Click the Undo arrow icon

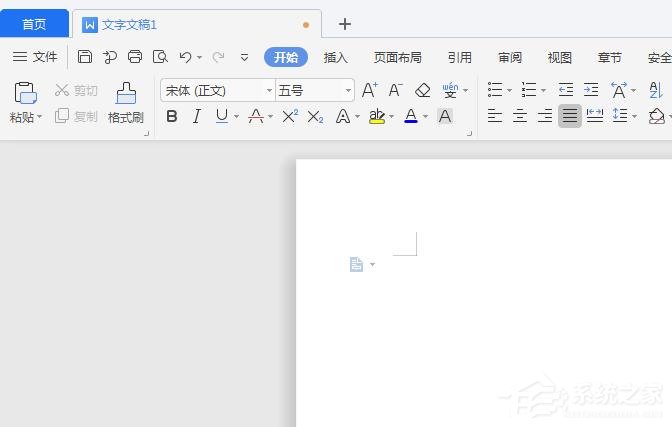(x=185, y=57)
